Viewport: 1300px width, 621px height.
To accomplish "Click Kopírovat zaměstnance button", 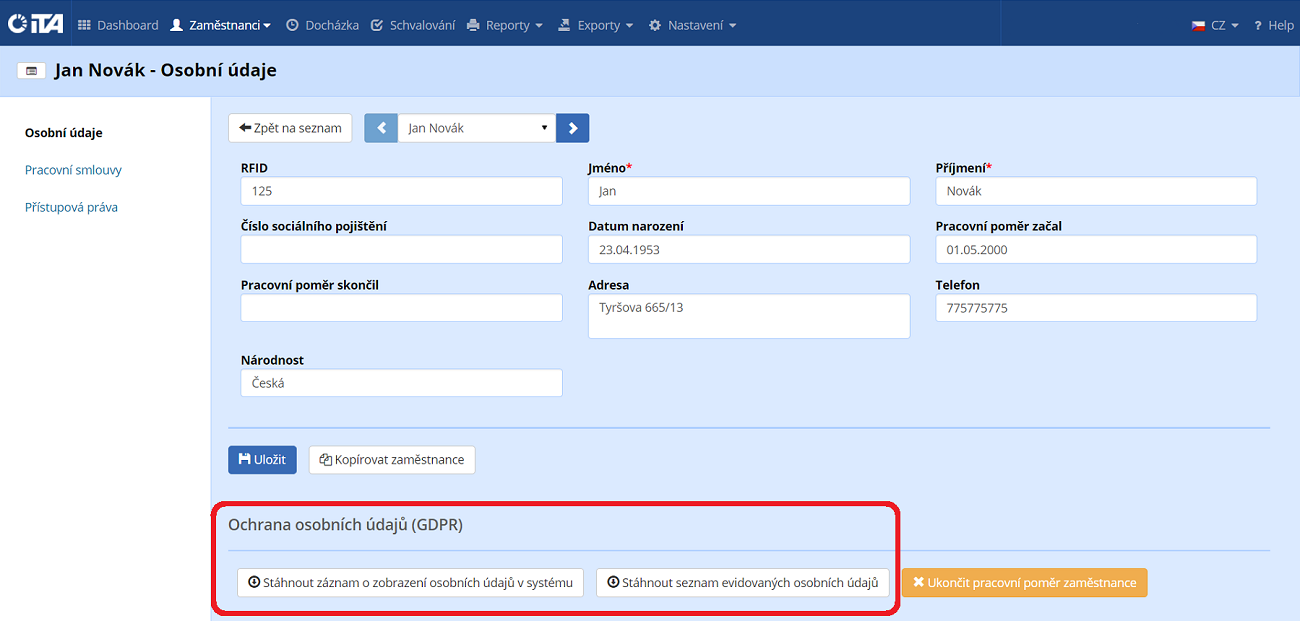I will (x=392, y=460).
